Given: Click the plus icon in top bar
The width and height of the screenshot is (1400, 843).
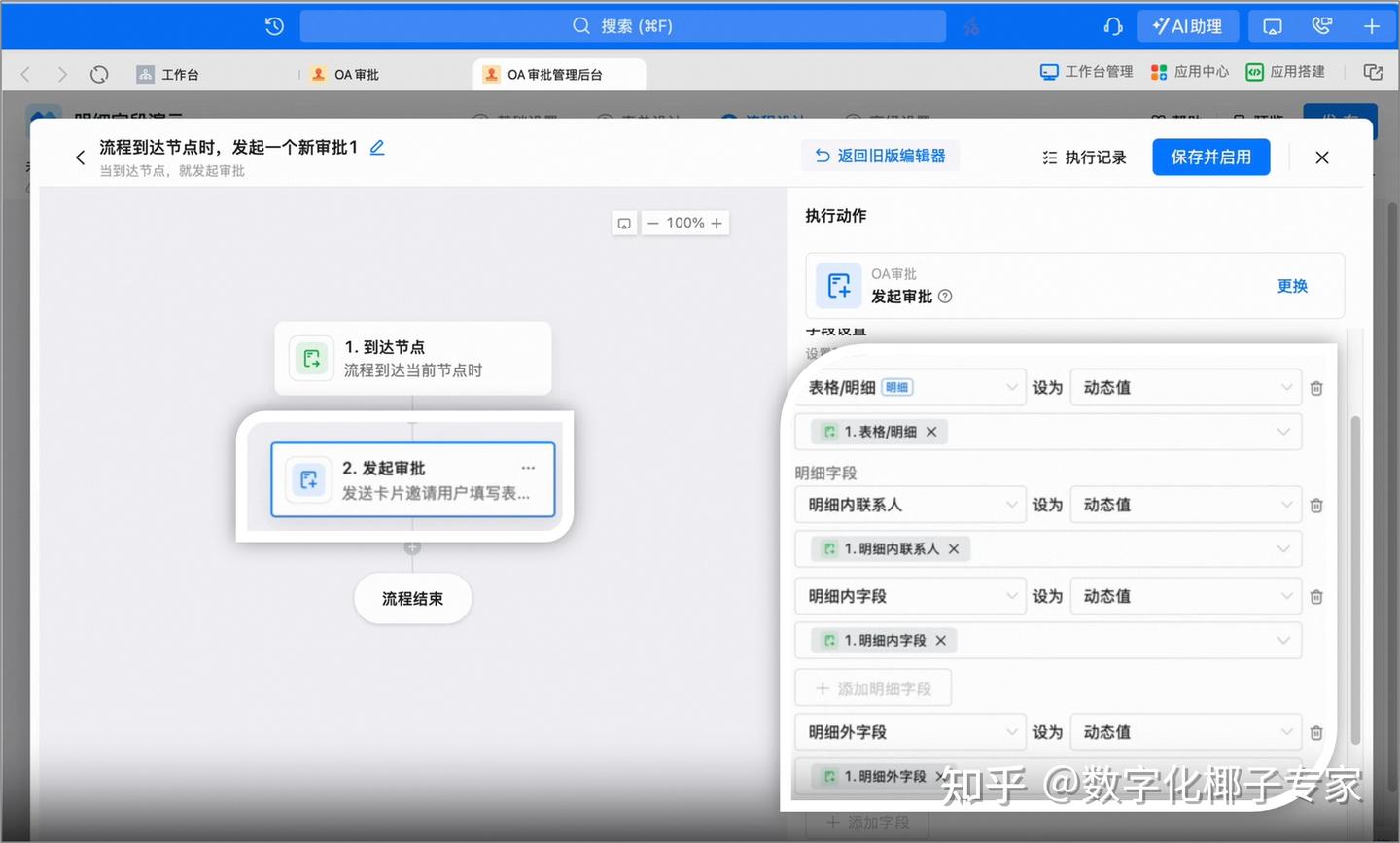Looking at the screenshot, I should click(x=1372, y=26).
